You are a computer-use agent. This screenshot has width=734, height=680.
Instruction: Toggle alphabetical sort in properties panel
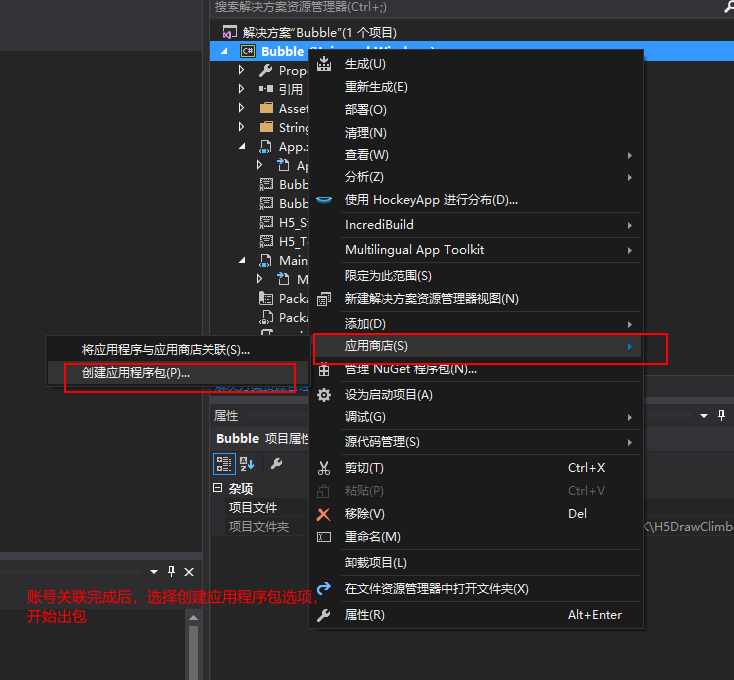(246, 464)
